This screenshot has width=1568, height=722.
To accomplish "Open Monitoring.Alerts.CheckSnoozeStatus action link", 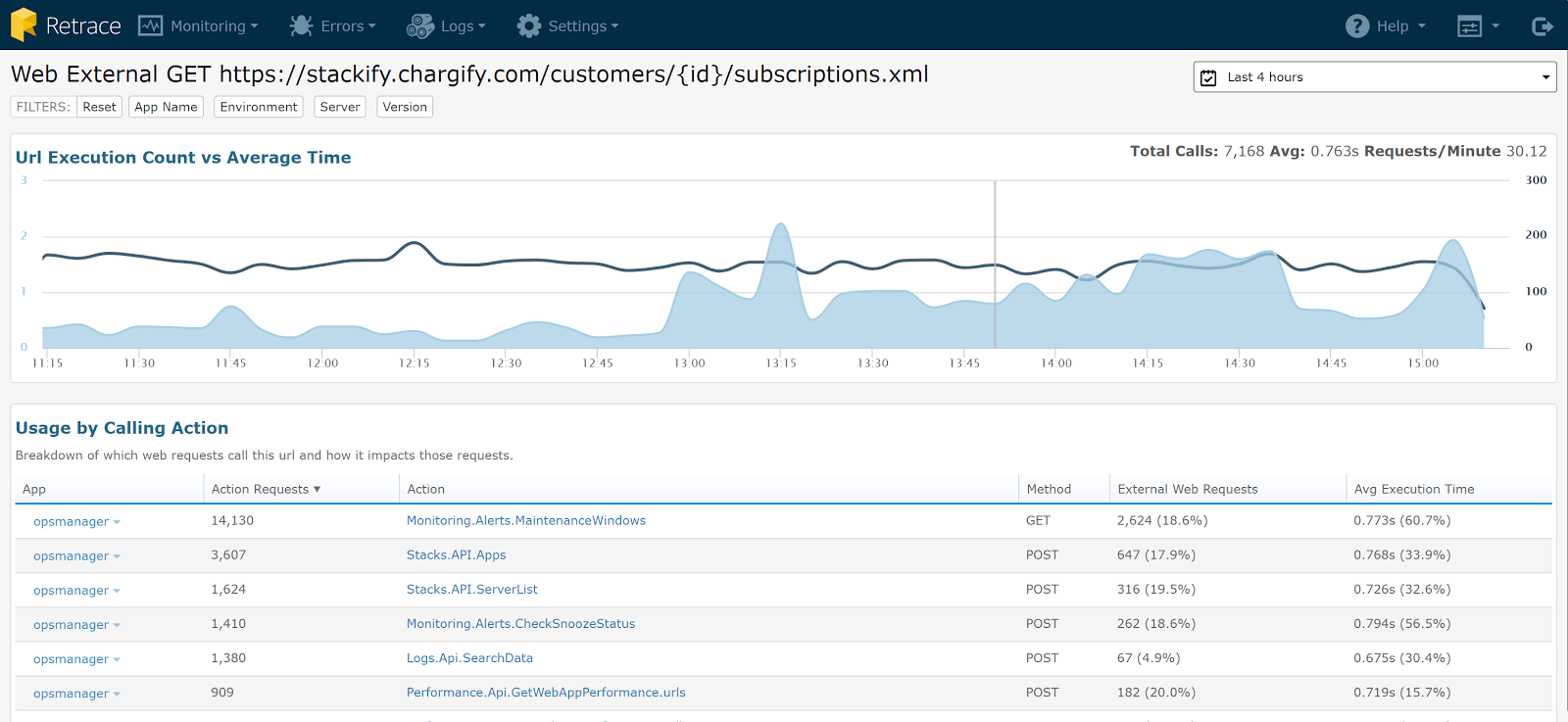I will tap(520, 623).
